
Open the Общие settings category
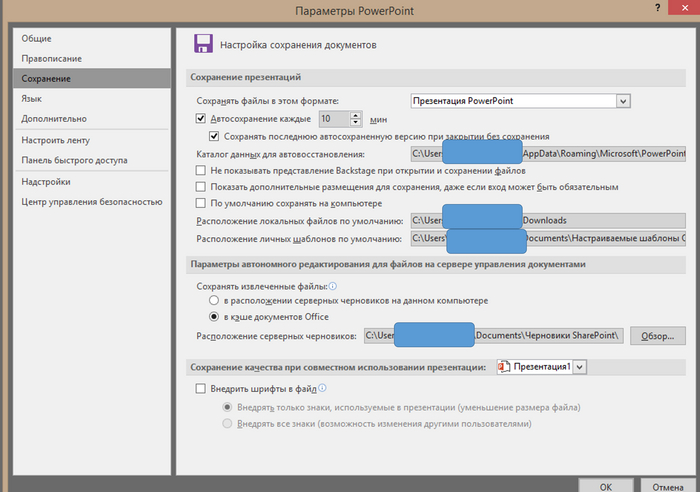pos(37,38)
